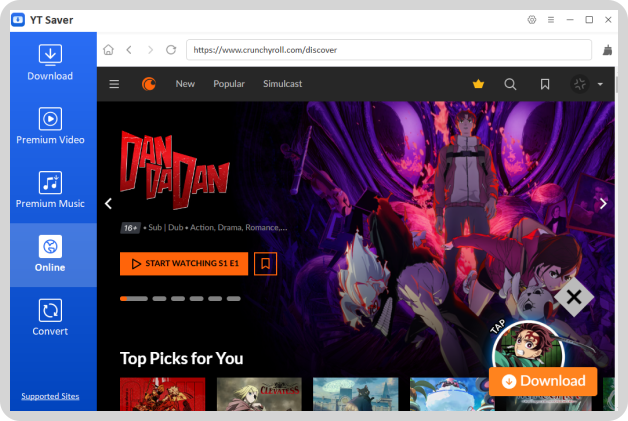The image size is (628, 421).
Task: Click the premium crown icon
Action: [478, 84]
